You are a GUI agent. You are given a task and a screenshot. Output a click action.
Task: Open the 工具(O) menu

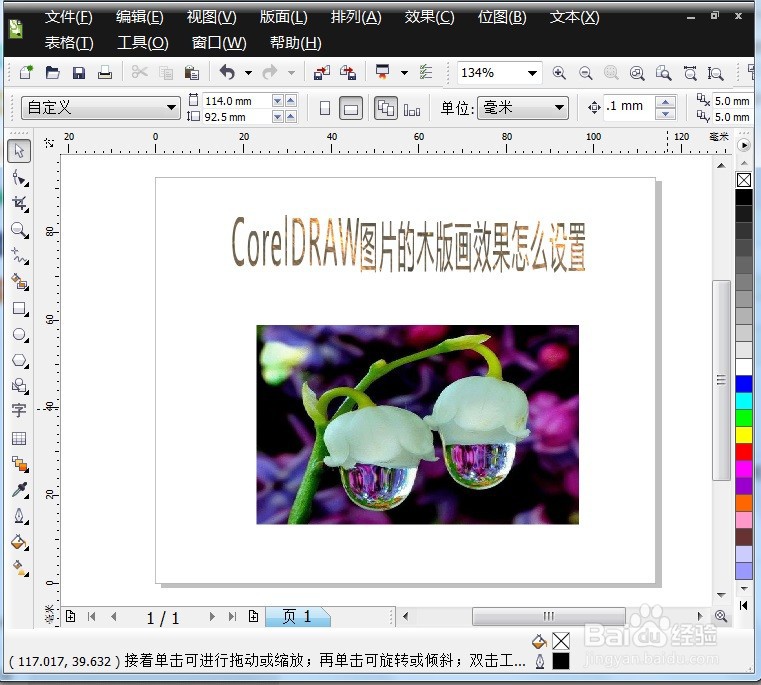[143, 43]
